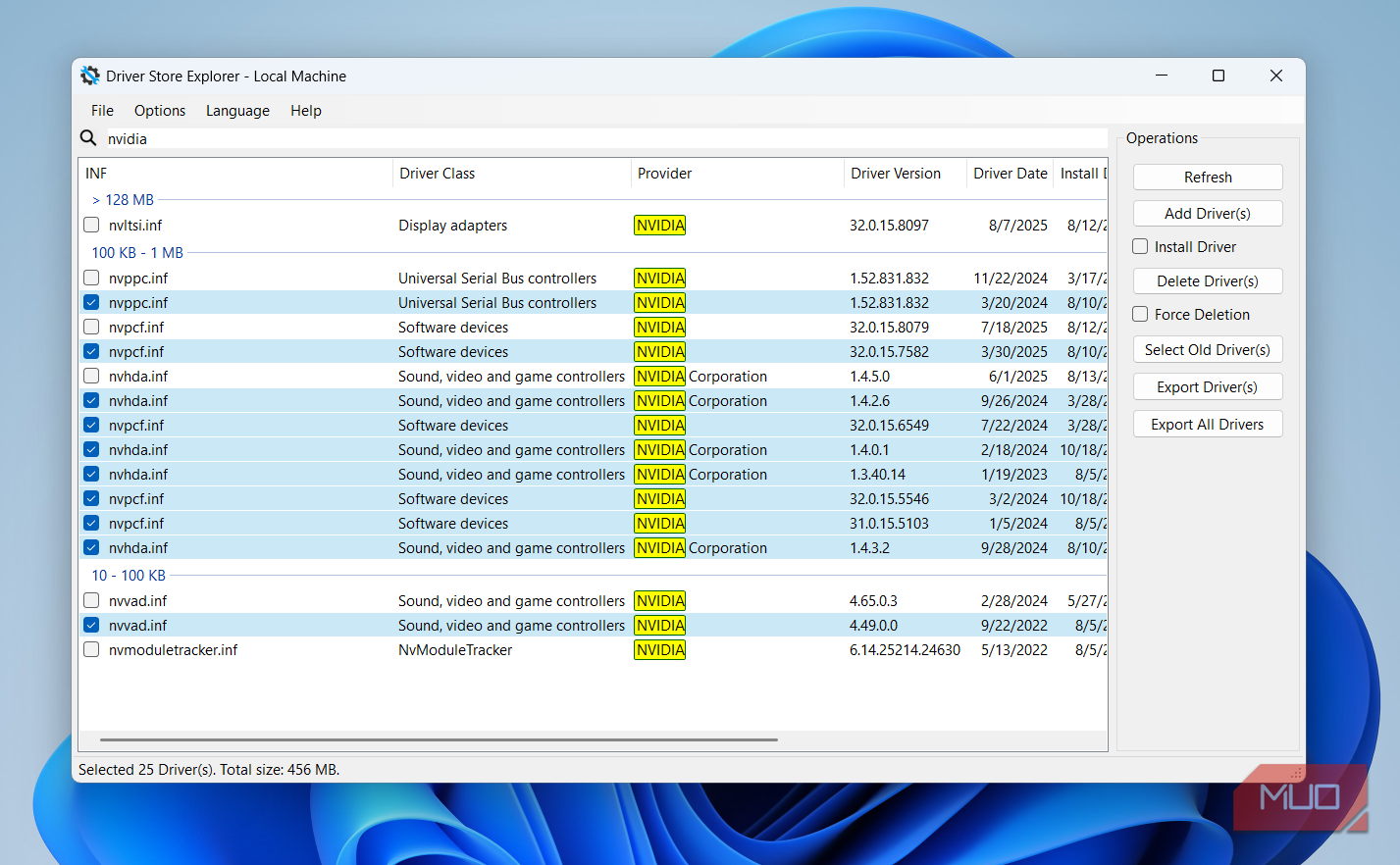Viewport: 1400px width, 865px height.
Task: Open the Options menu
Action: coord(160,111)
